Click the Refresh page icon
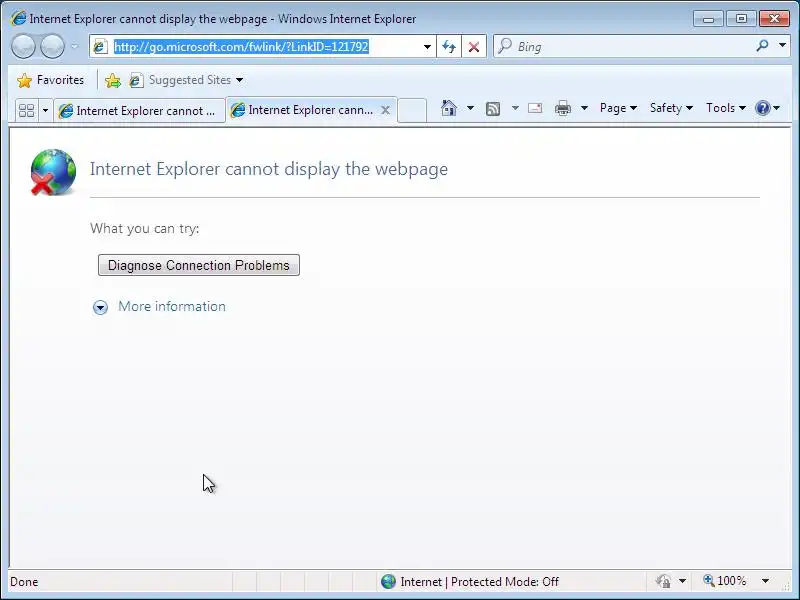The height and width of the screenshot is (600, 800). 448,47
